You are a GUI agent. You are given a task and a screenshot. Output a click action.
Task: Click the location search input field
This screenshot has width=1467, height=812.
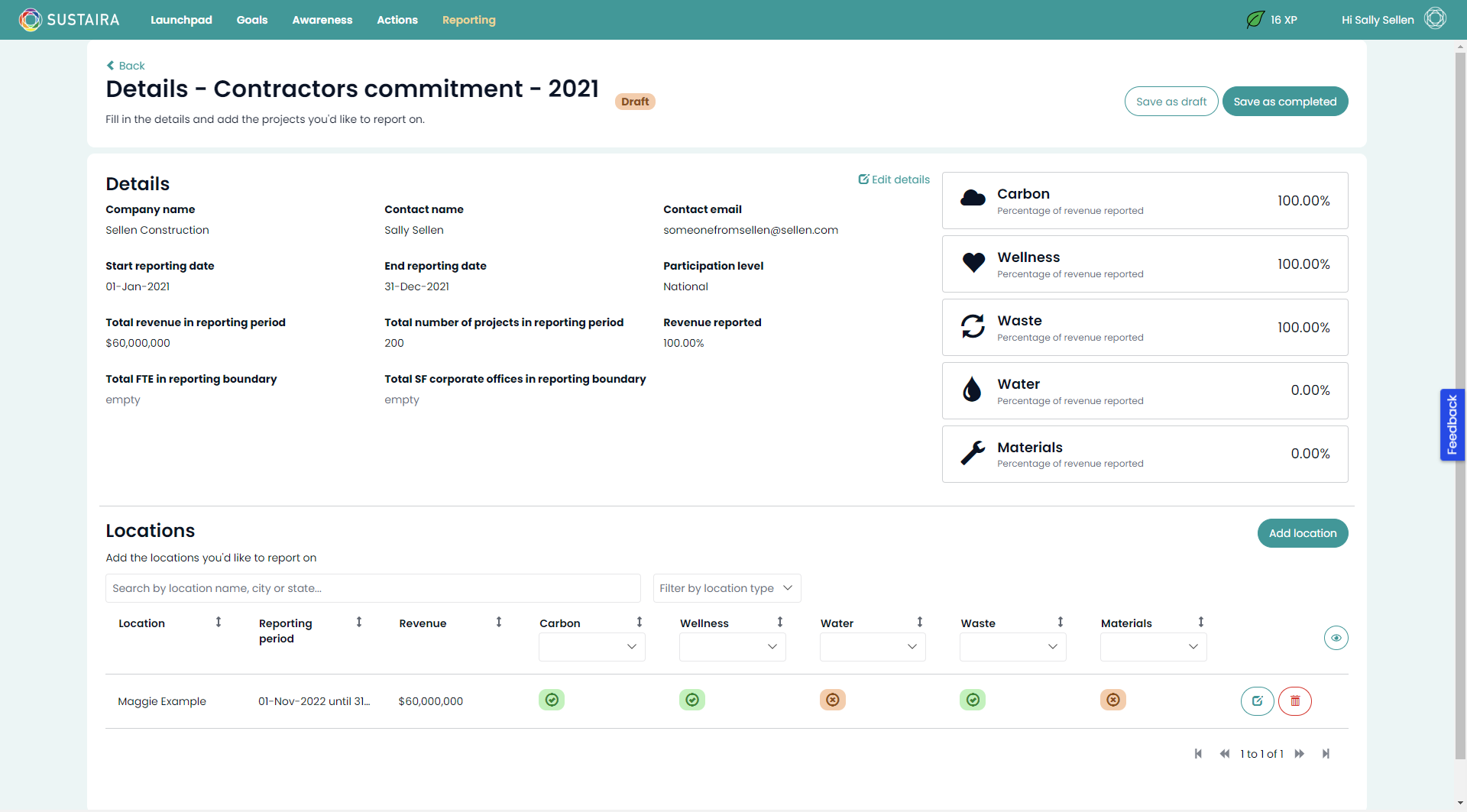(x=372, y=588)
